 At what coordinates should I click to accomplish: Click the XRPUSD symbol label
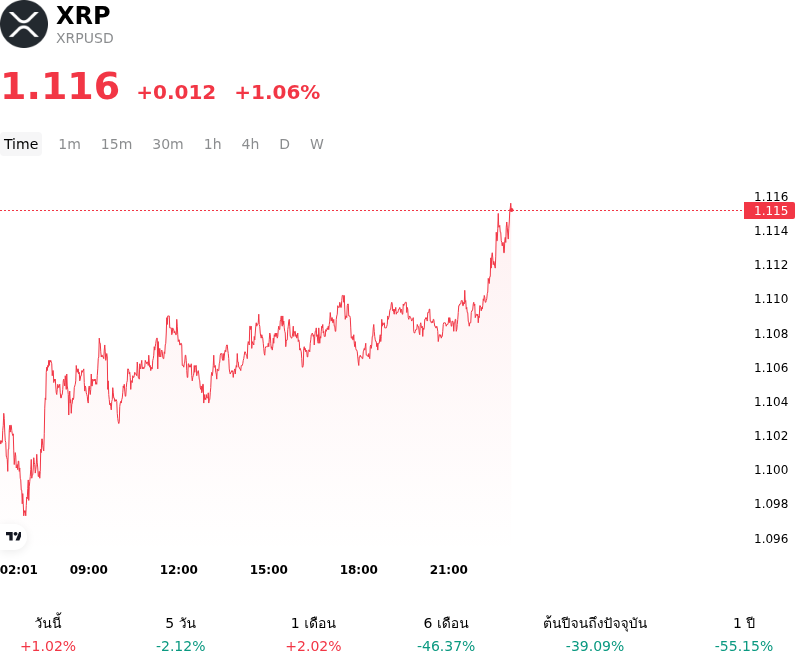(85, 38)
